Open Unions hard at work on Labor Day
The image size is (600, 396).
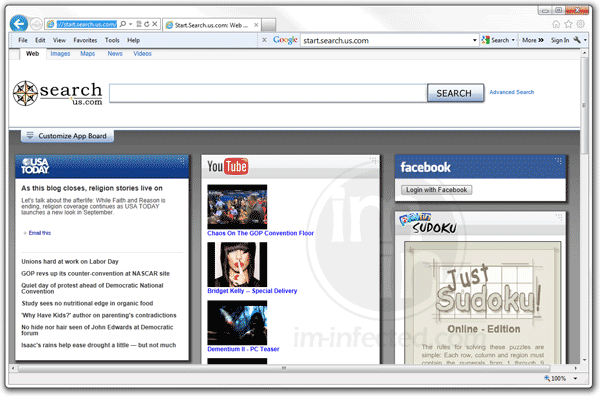(70, 262)
